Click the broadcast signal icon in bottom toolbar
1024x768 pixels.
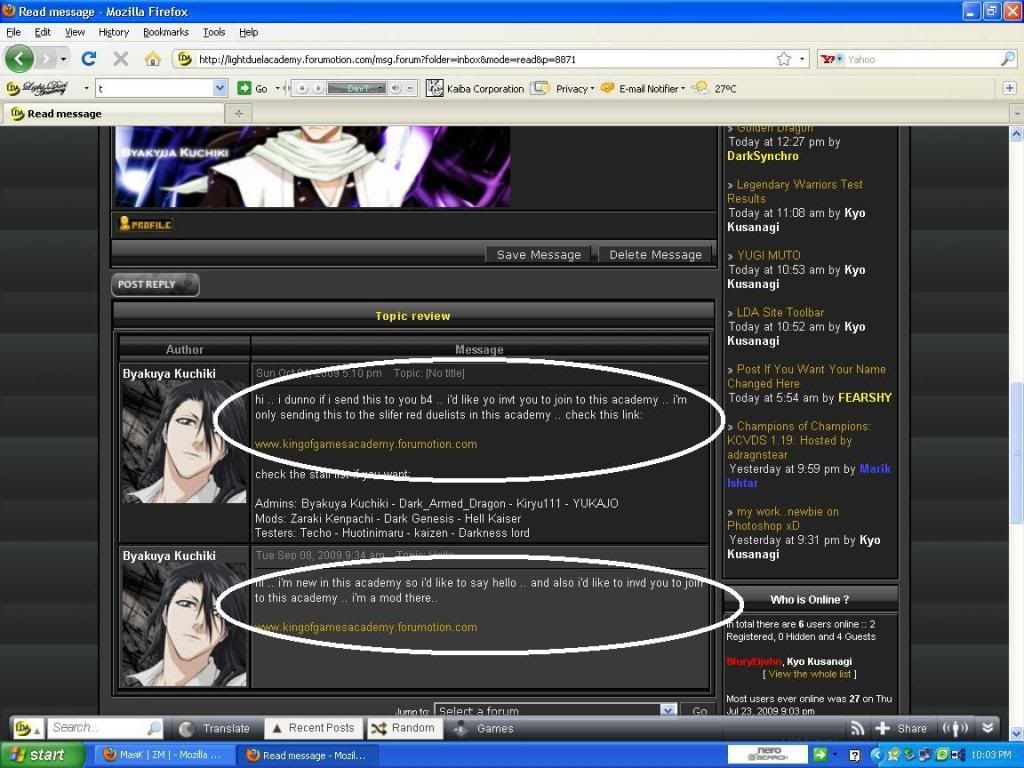click(x=955, y=728)
